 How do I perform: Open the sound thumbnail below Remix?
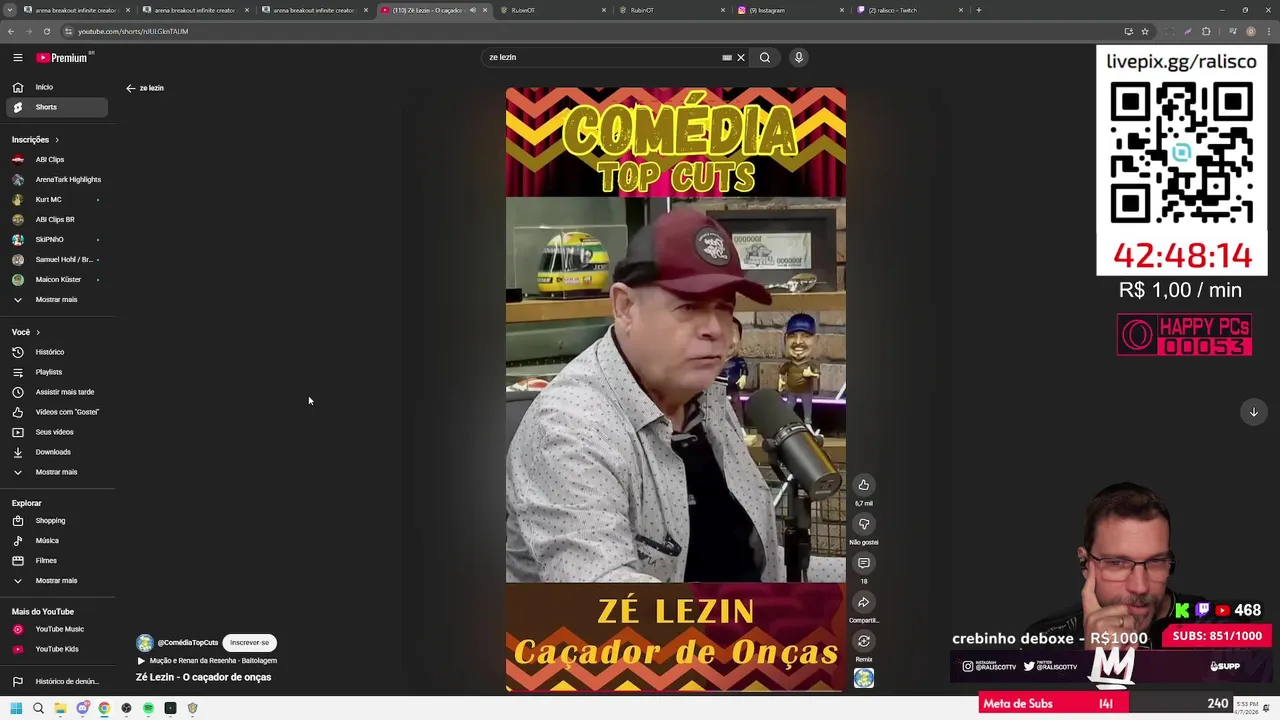(x=864, y=679)
